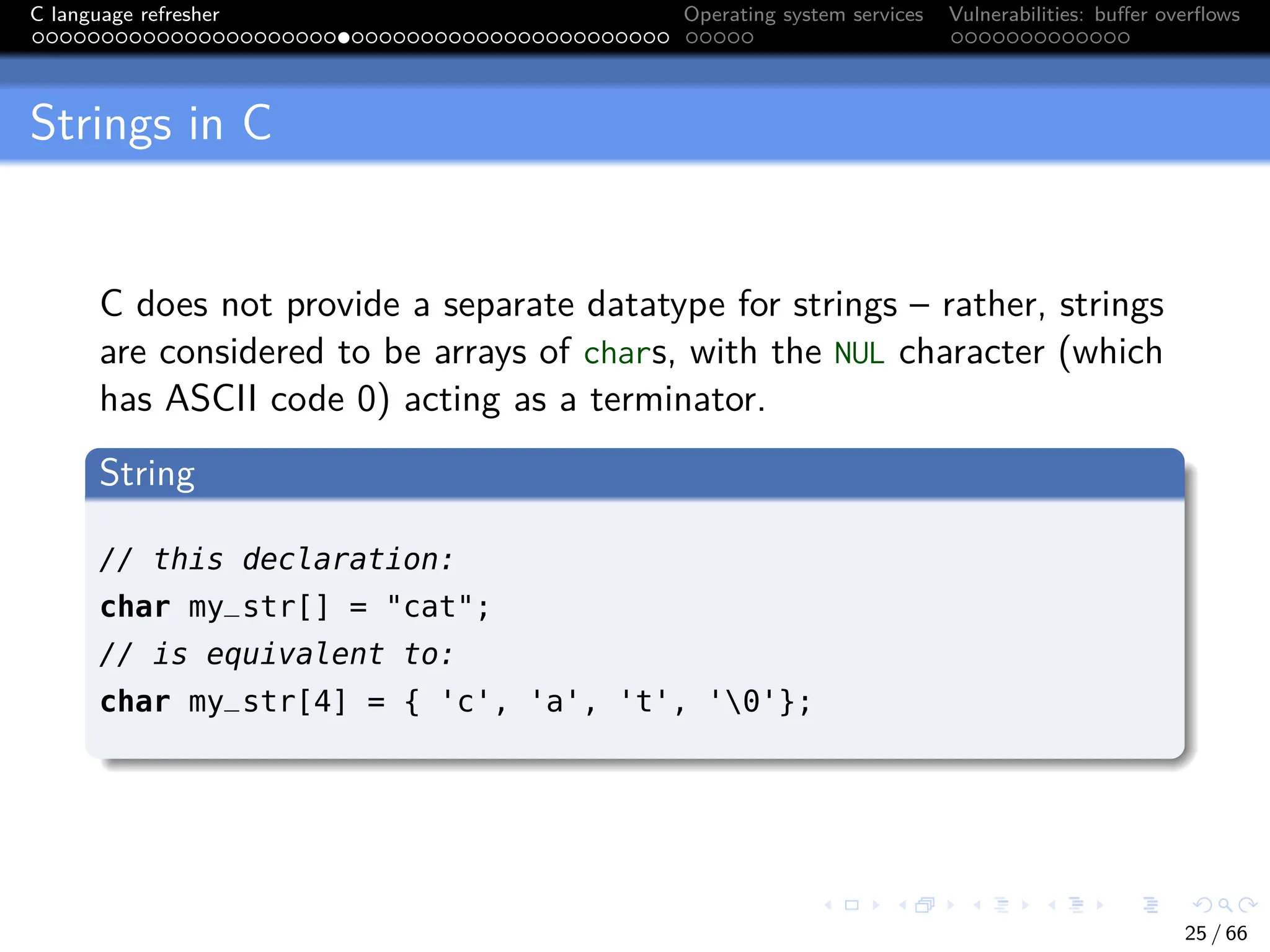Image resolution: width=1270 pixels, height=952 pixels.
Task: Click the single slide rectangle icon
Action: (x=852, y=906)
